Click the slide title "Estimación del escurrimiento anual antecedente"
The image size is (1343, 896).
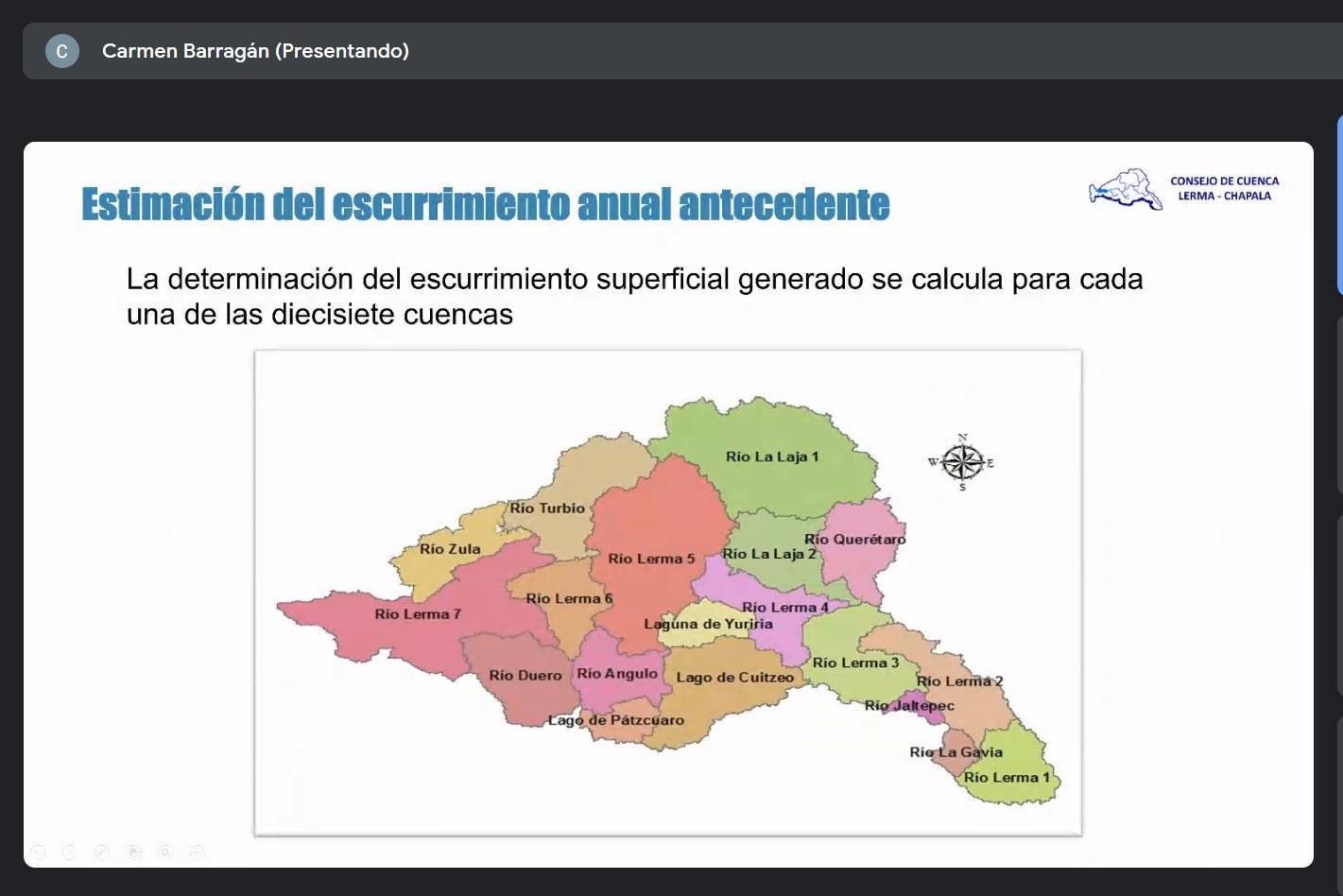pos(485,204)
